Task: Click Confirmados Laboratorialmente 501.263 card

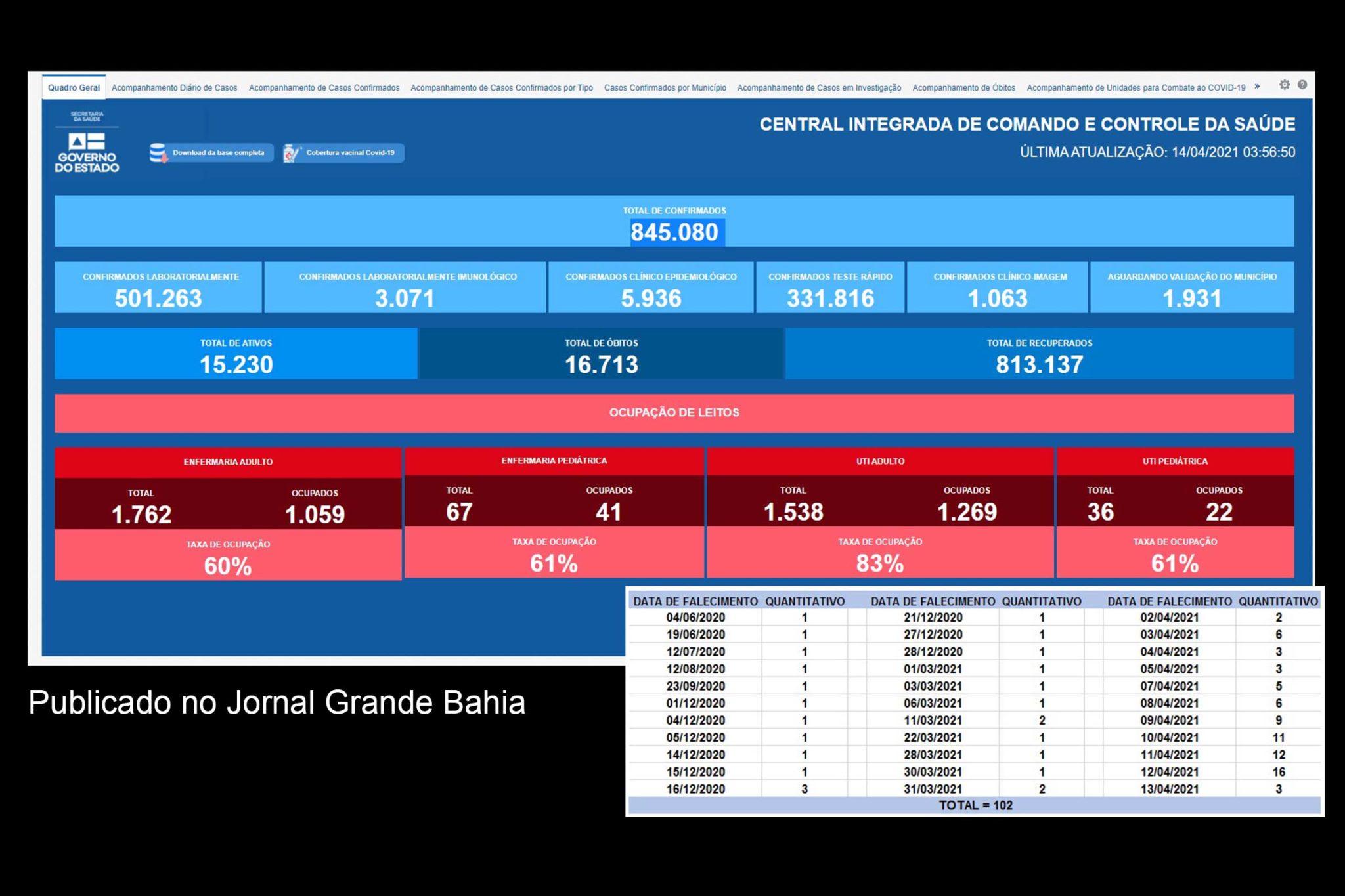Action: [158, 288]
